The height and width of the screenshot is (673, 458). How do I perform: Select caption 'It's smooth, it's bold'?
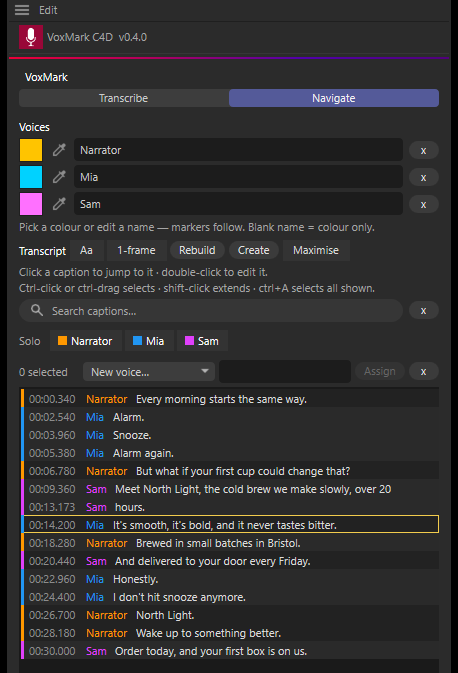[230, 524]
